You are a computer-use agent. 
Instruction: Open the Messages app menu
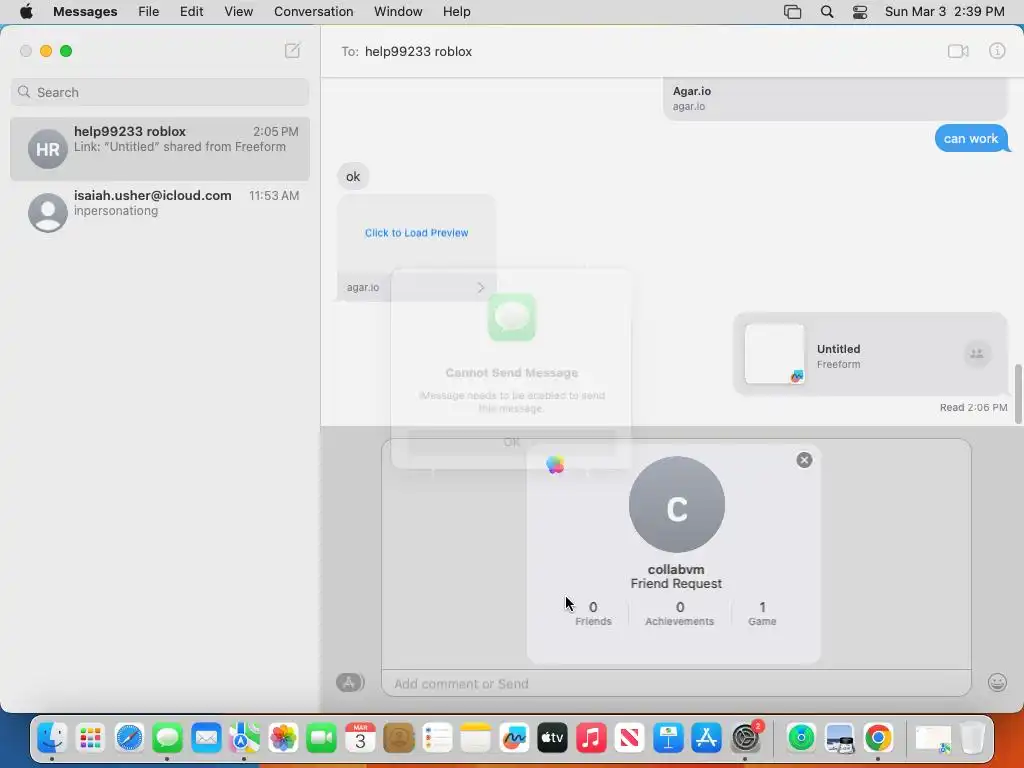(x=85, y=12)
